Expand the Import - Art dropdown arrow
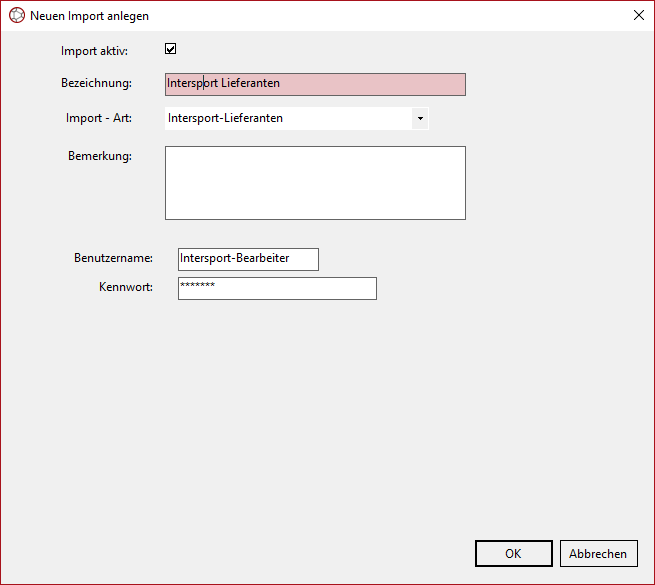The height and width of the screenshot is (585, 655). pos(420,119)
